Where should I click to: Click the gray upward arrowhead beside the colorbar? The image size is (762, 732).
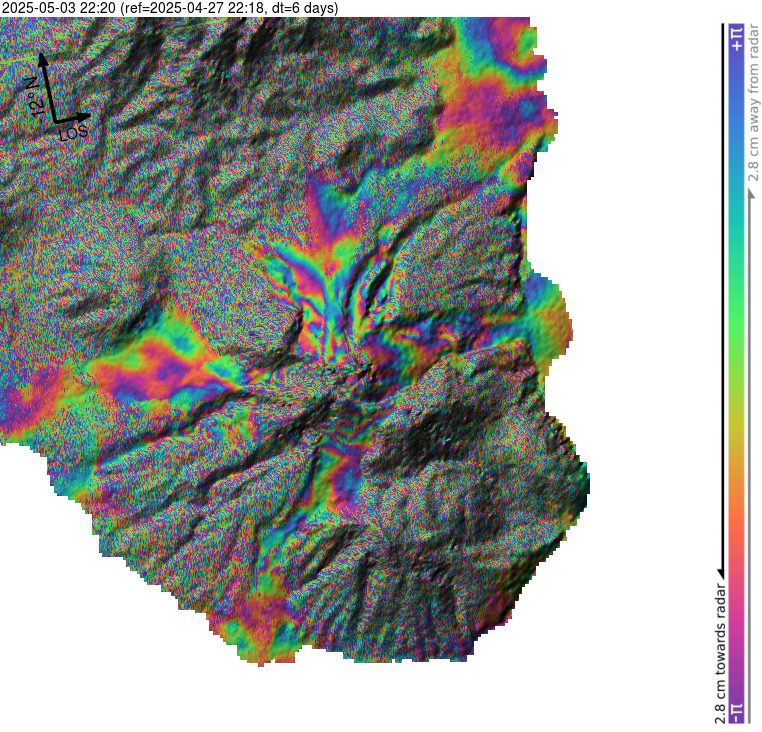[x=751, y=191]
